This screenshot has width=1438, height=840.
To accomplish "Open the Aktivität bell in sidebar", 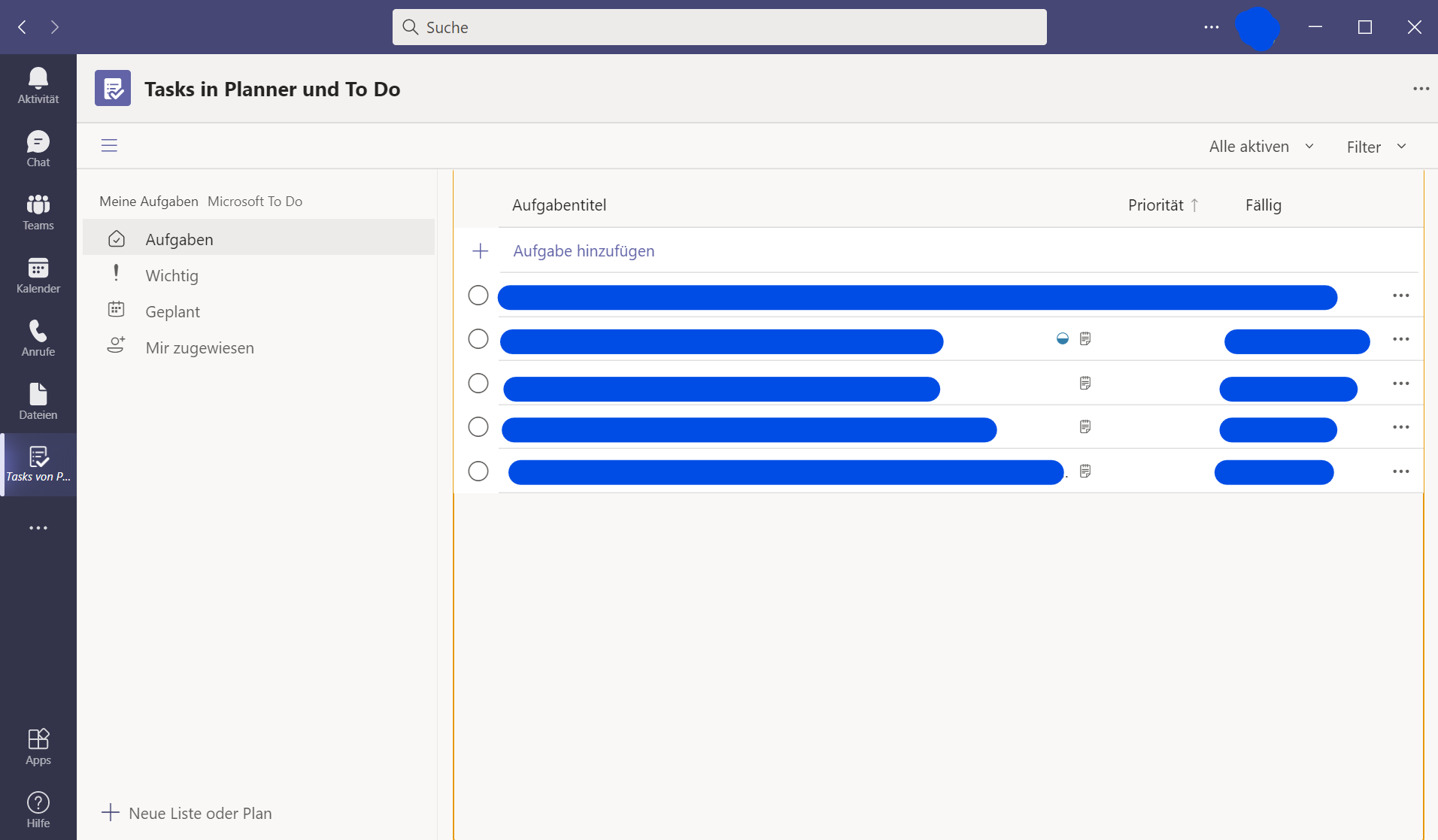I will (38, 86).
